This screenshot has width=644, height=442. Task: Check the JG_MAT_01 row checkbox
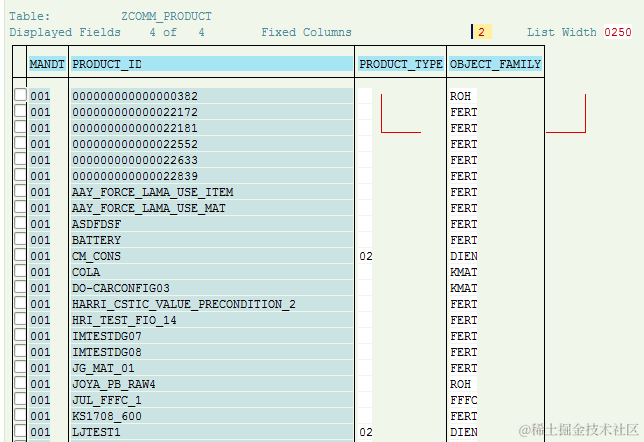pyautogui.click(x=21, y=367)
